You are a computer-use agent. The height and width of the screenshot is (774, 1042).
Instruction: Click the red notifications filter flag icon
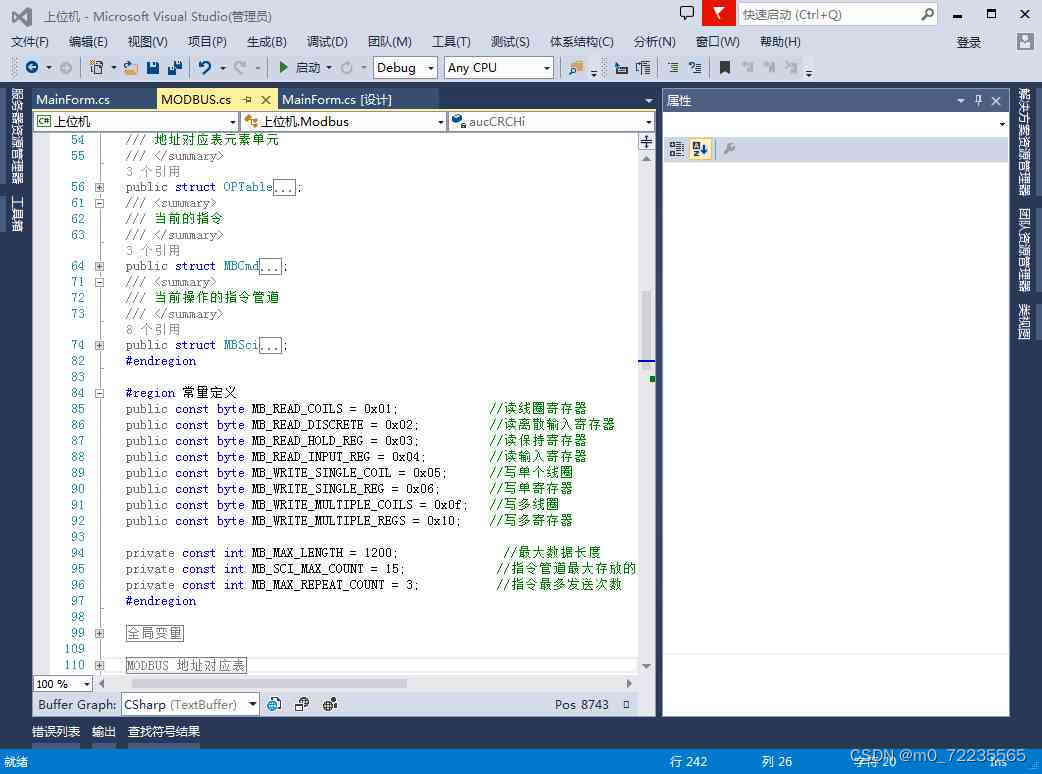coord(718,13)
